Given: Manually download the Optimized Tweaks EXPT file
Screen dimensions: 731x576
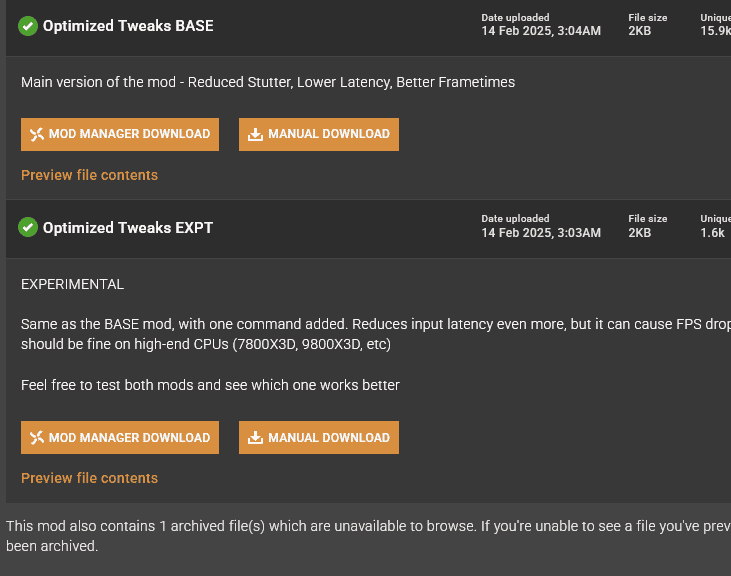Looking at the screenshot, I should point(319,438).
